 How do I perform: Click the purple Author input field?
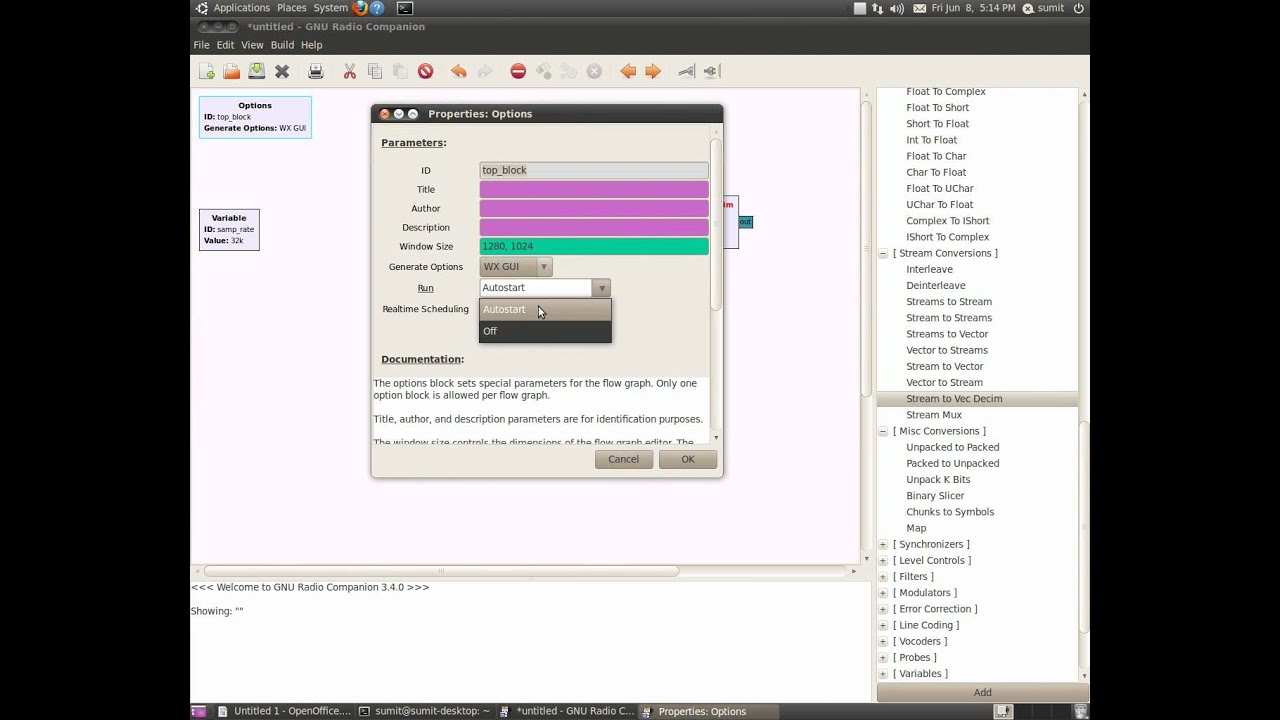tap(594, 208)
